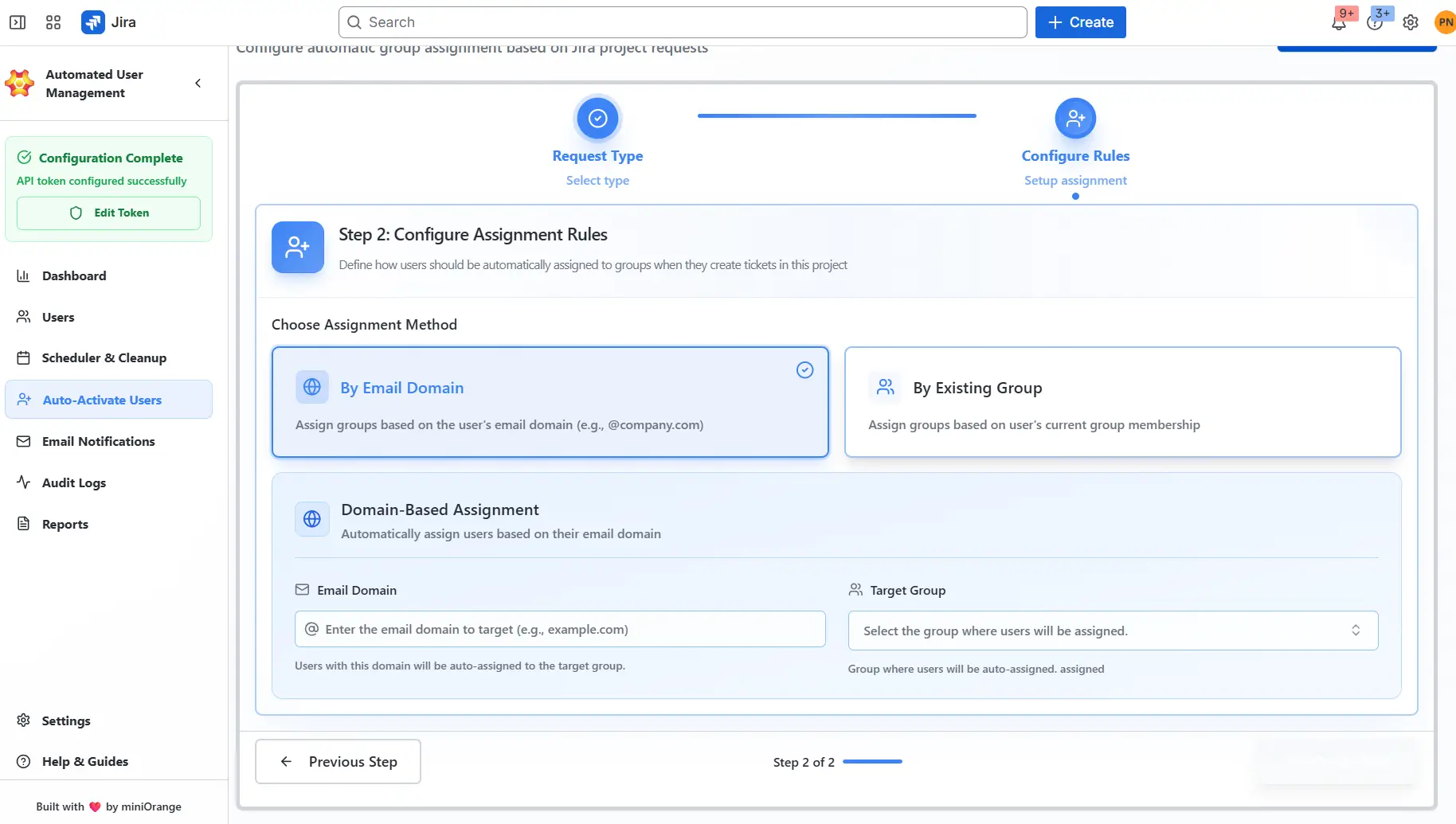
Task: Focus the Jira Search box
Action: [683, 22]
